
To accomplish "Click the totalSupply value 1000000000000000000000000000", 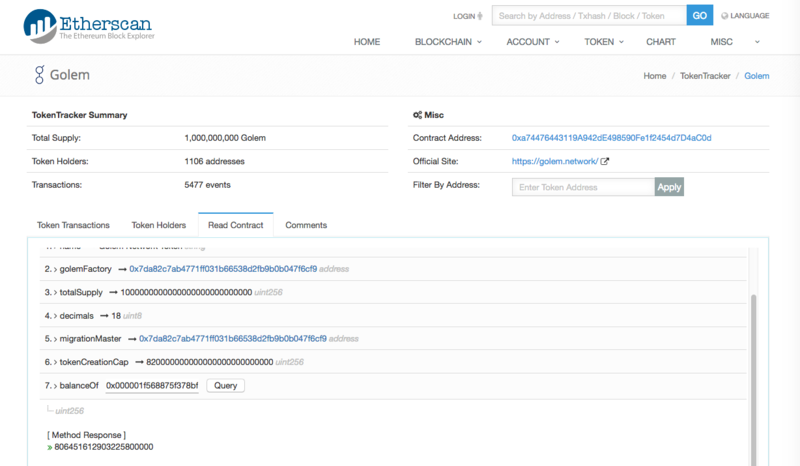I will (x=186, y=292).
